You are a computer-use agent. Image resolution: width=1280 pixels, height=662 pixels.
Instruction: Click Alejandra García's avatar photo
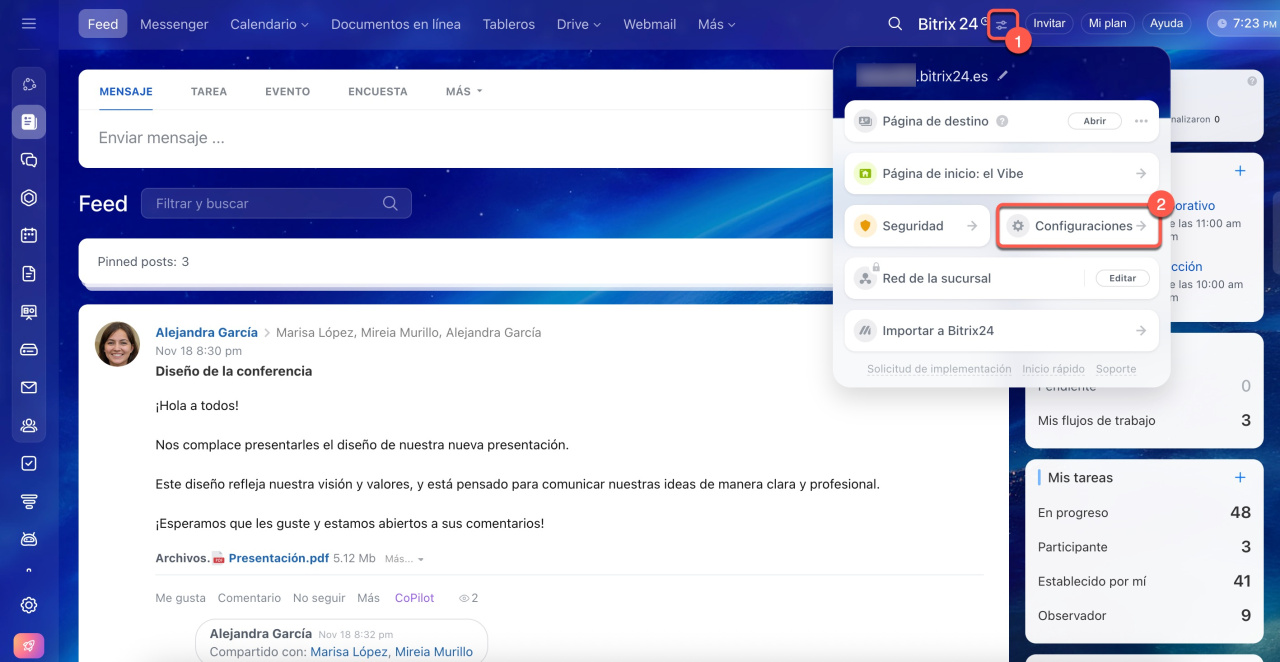tap(117, 344)
